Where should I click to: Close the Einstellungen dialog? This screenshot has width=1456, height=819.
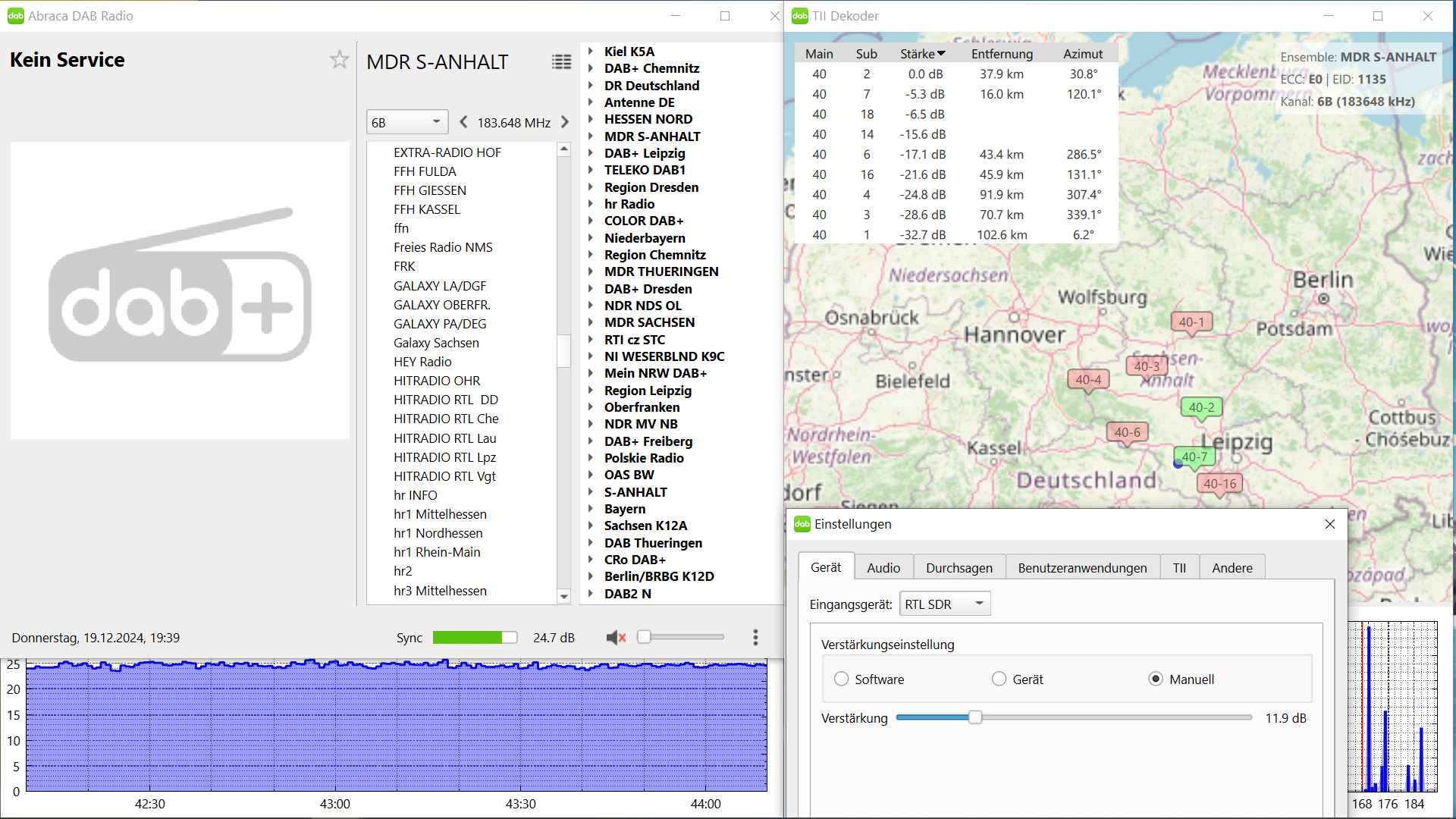1329,524
